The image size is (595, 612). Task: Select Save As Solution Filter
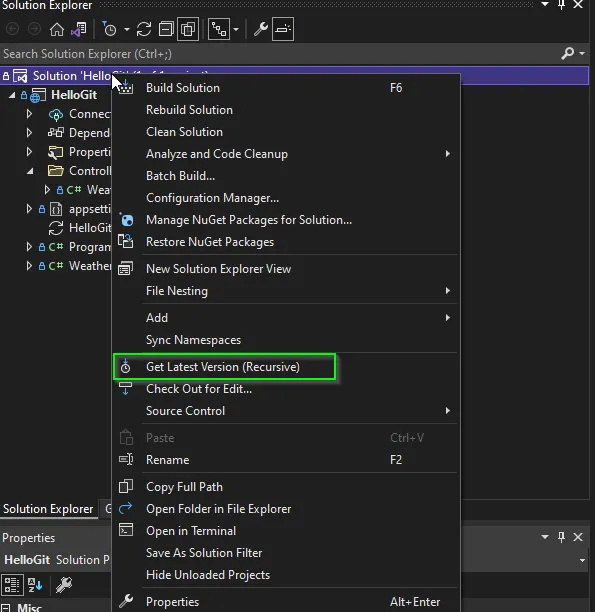click(x=286, y=553)
